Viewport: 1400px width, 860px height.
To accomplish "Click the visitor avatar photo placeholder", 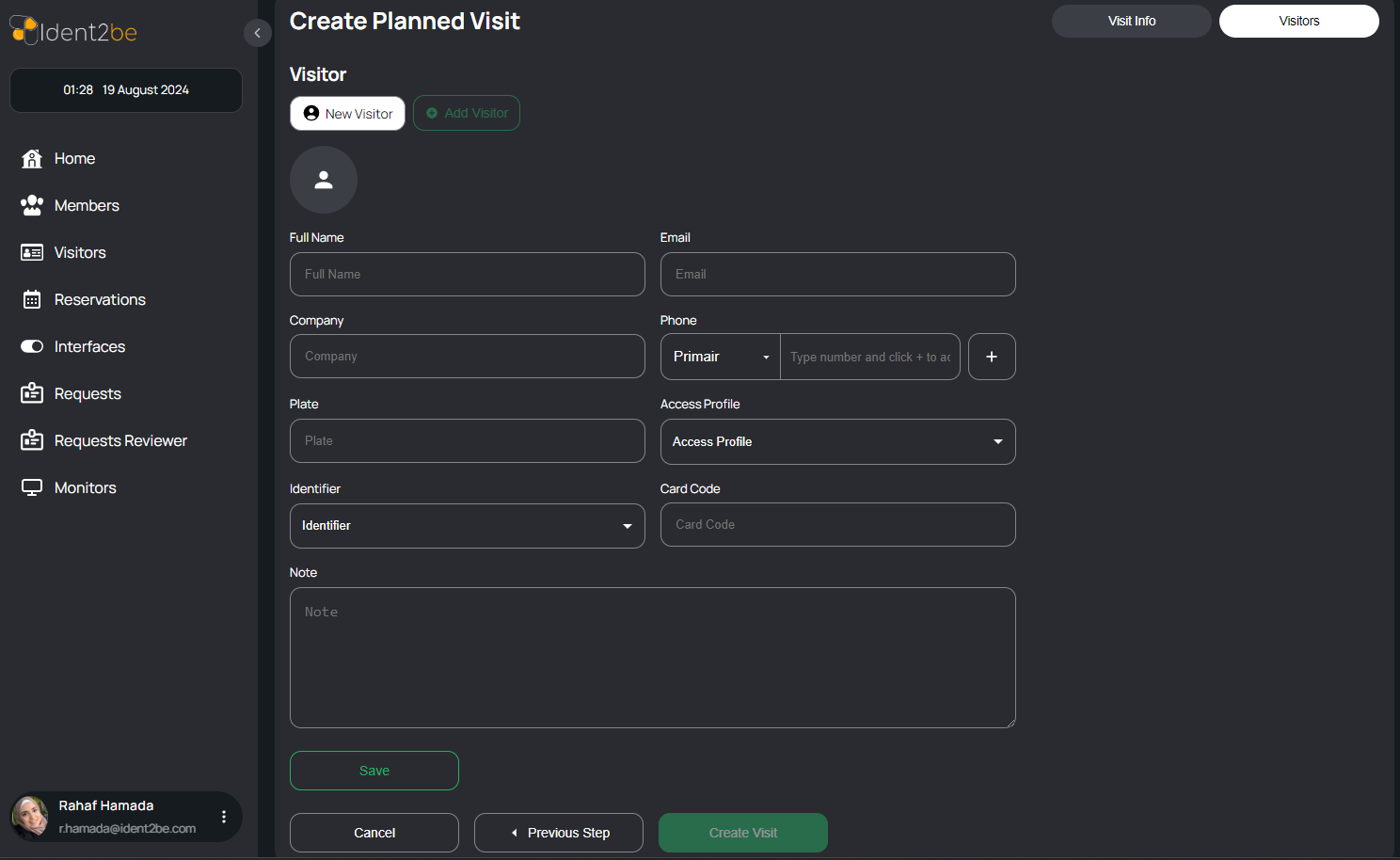I will 324,180.
